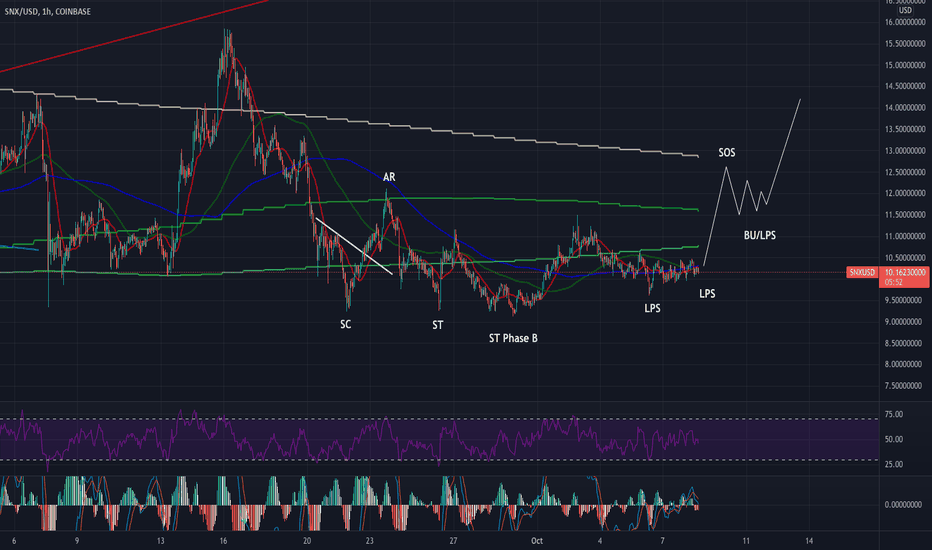This screenshot has height=550, width=932.
Task: Select the current price value 10.16230000
Action: (905, 272)
